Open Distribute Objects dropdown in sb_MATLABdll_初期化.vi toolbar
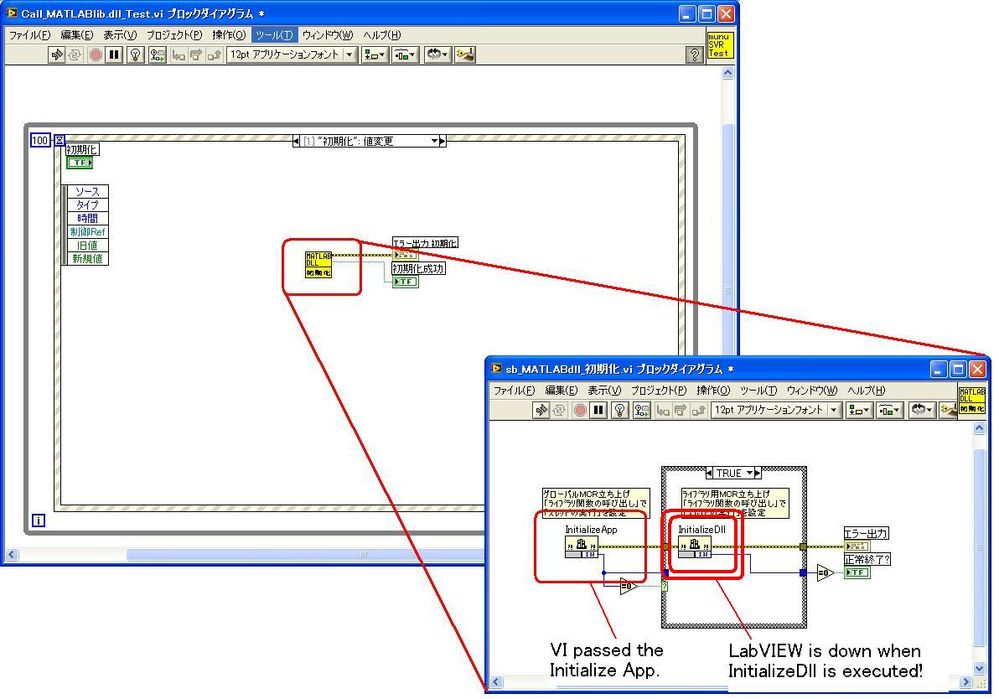This screenshot has width=999, height=699. (x=889, y=411)
